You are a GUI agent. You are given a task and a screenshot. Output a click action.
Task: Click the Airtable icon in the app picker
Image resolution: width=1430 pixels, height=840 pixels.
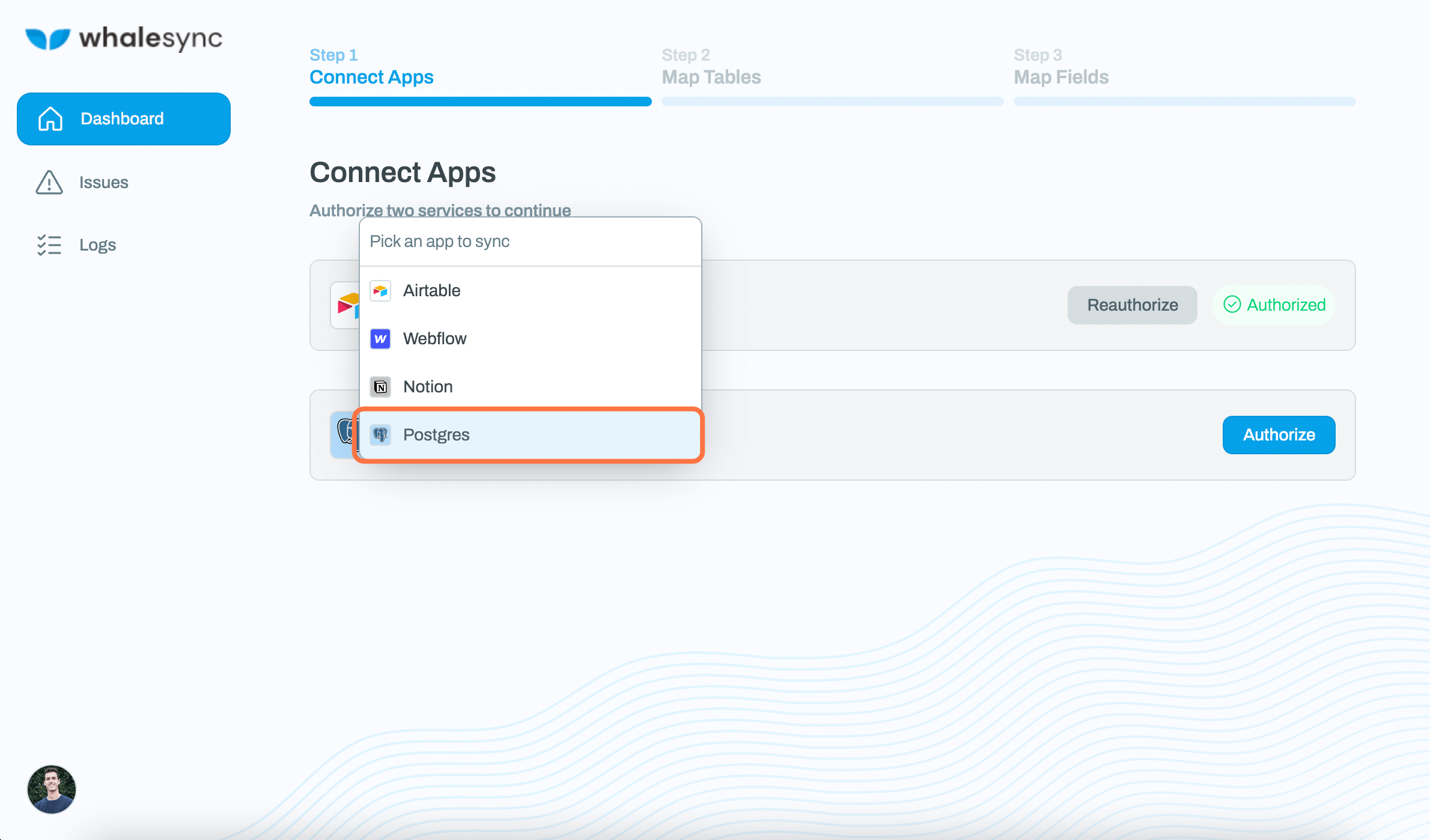point(380,291)
